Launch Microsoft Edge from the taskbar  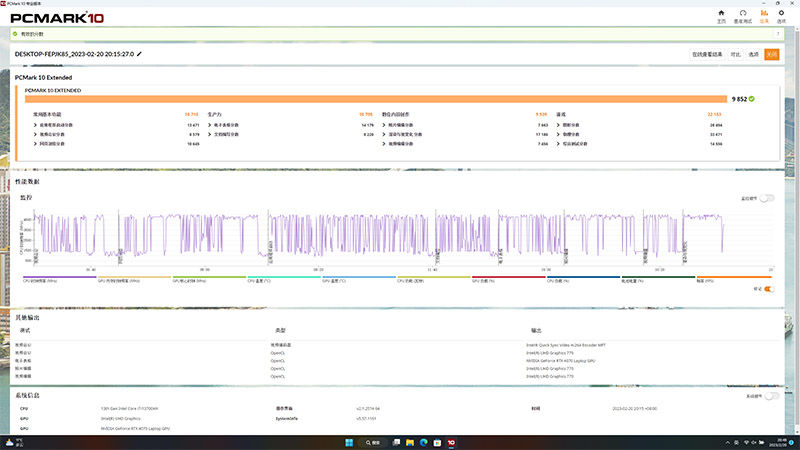click(423, 442)
